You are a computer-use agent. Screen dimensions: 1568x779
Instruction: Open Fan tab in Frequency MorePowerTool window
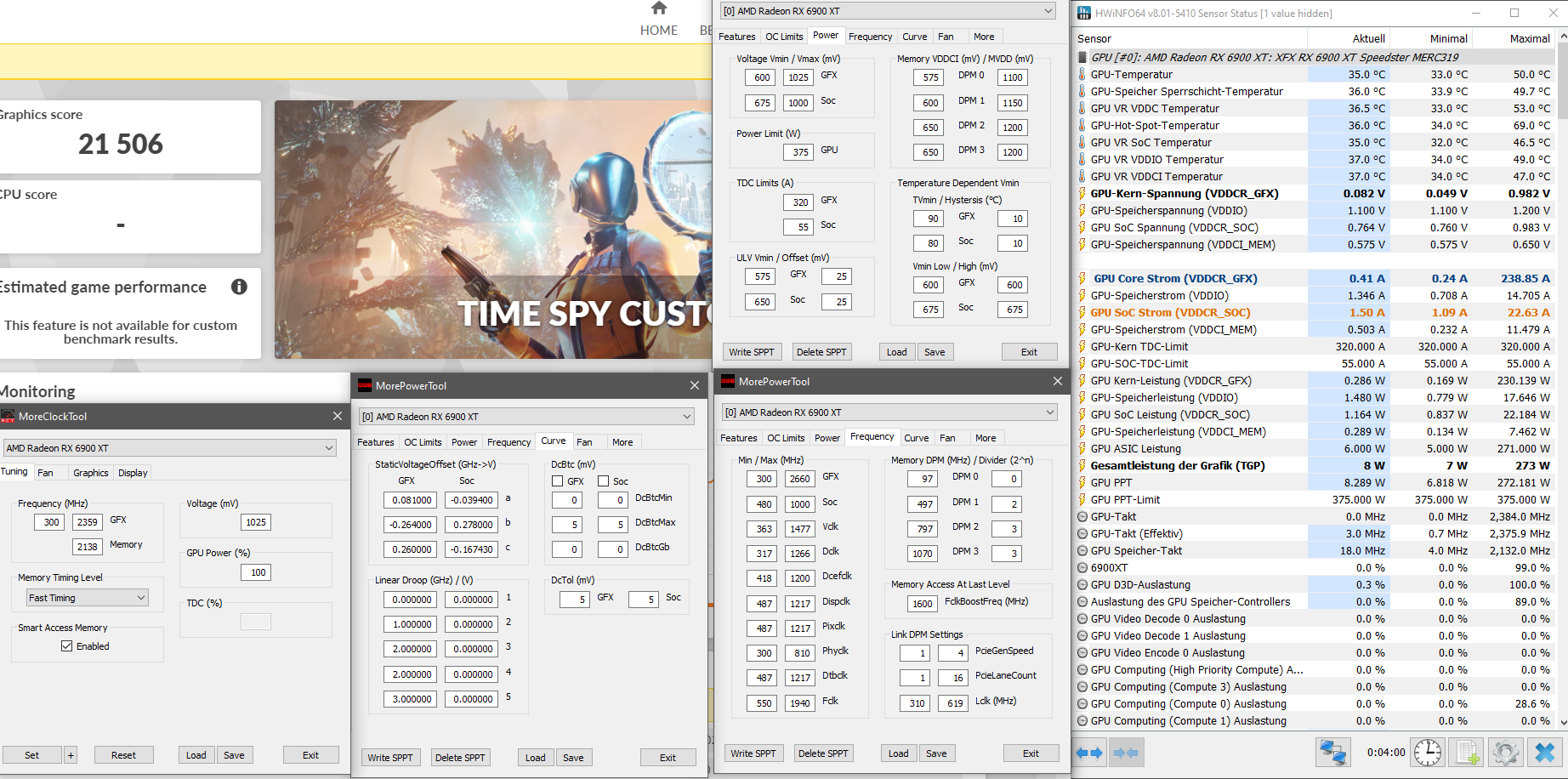click(x=947, y=438)
